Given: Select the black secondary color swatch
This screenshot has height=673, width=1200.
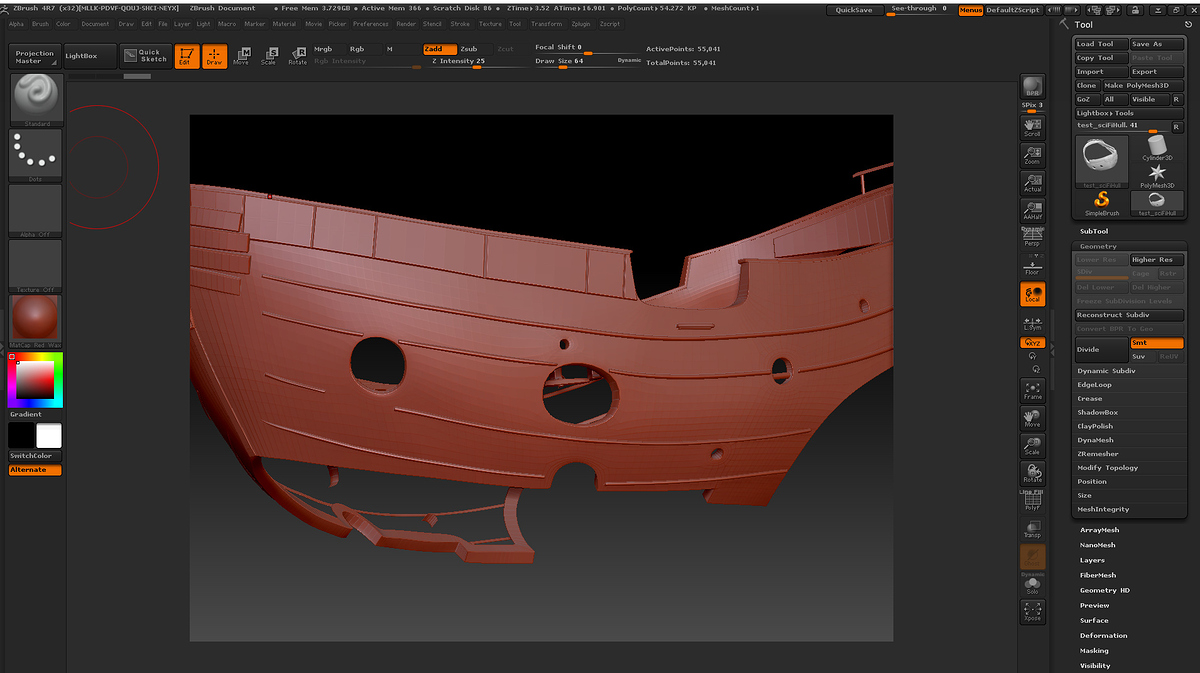Looking at the screenshot, I should 21,436.
